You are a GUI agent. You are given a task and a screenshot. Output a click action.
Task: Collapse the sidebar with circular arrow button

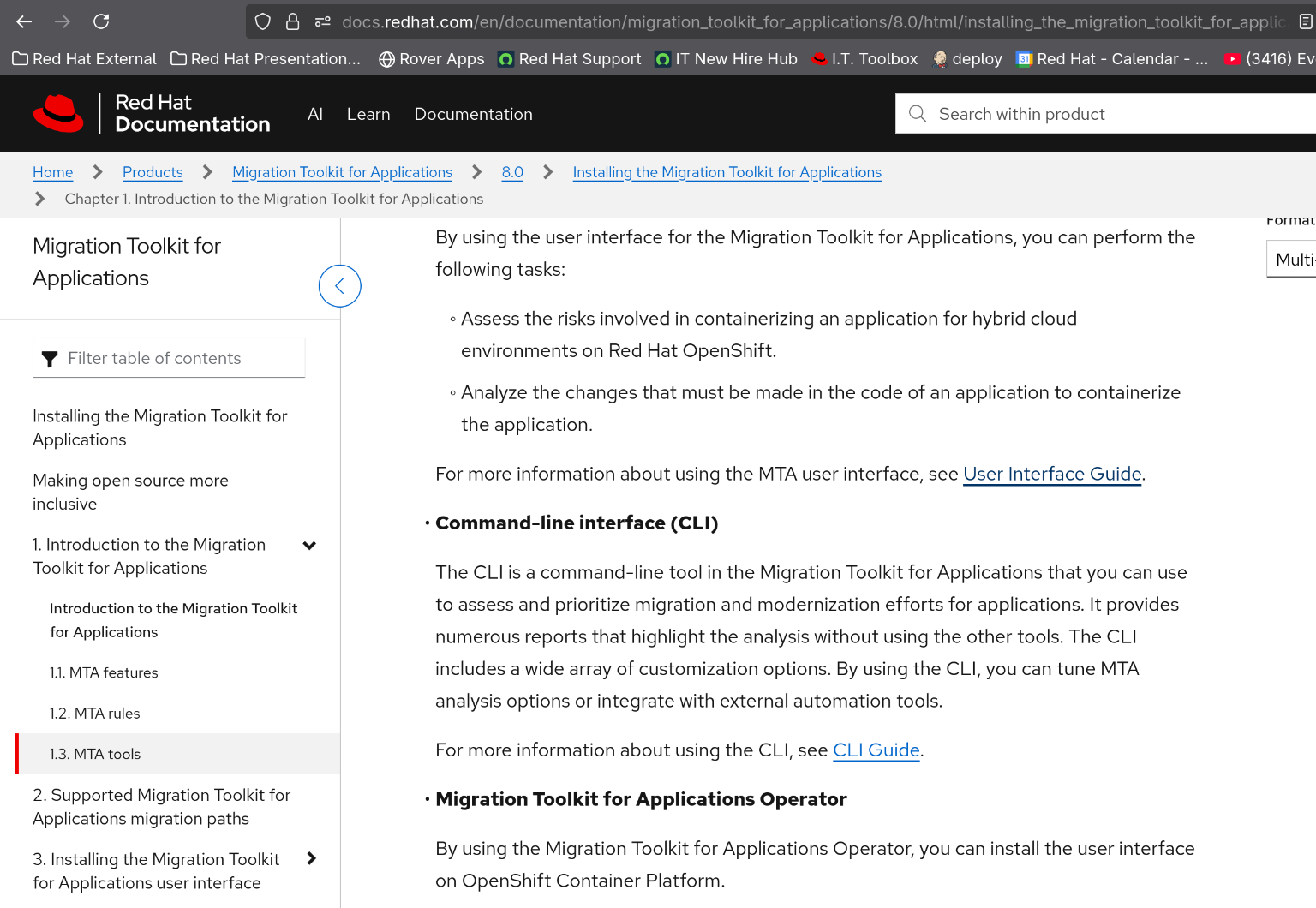tap(339, 286)
